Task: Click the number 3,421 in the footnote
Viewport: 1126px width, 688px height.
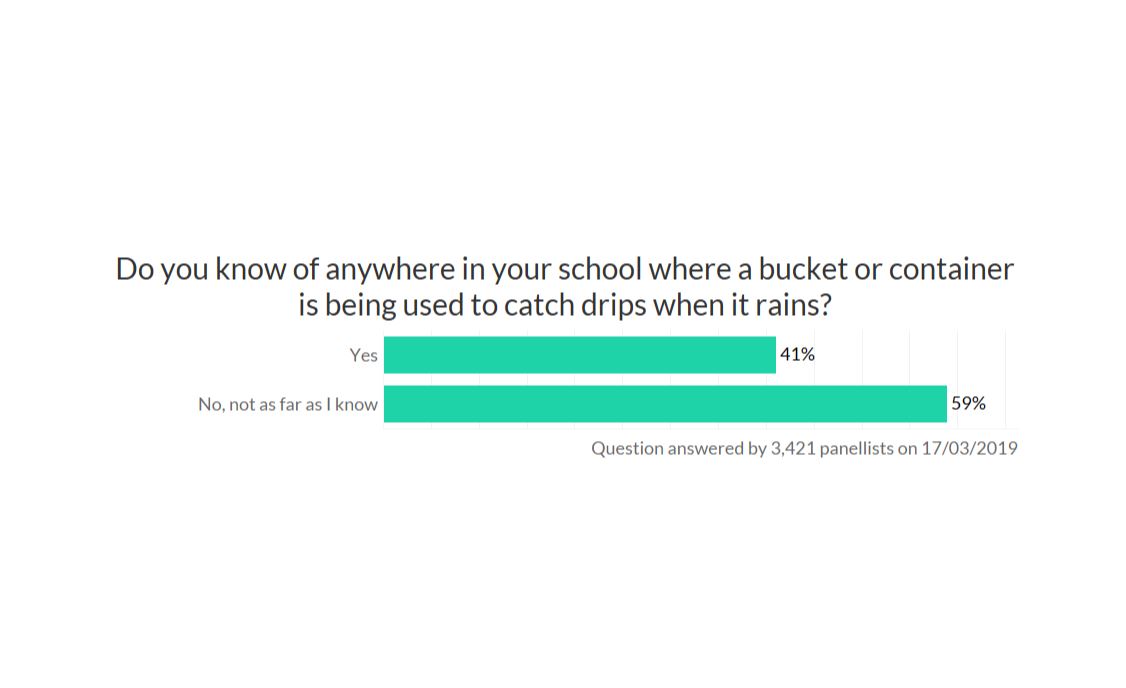Action: [x=793, y=448]
